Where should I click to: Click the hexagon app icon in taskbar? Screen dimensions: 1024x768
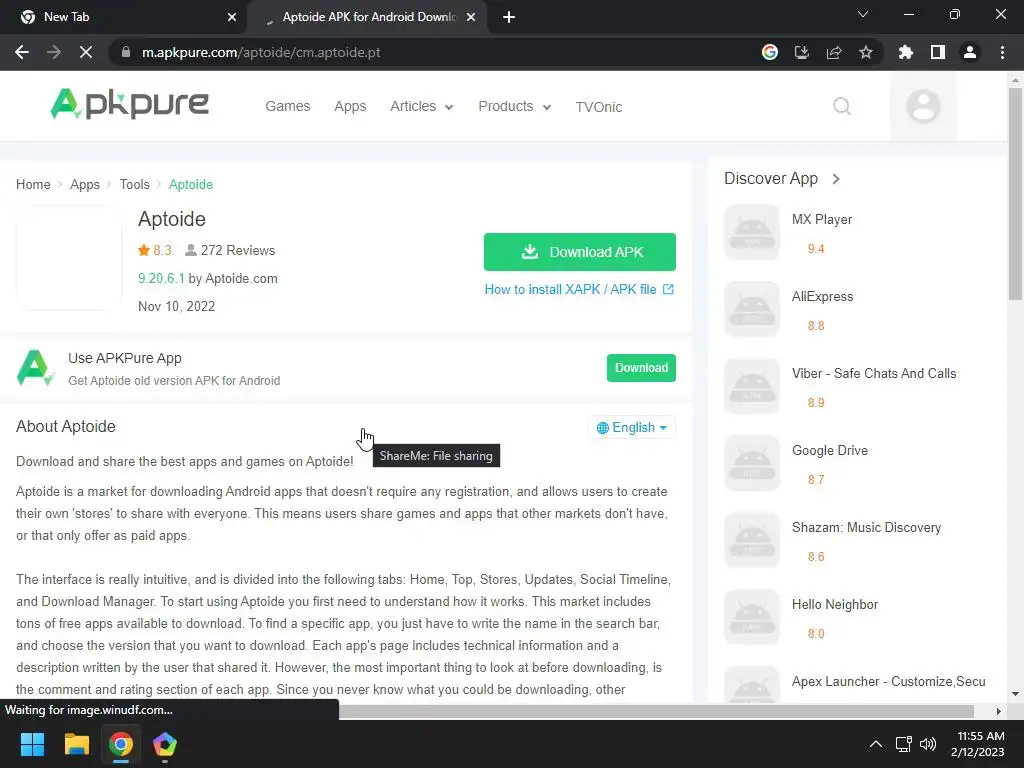(165, 744)
